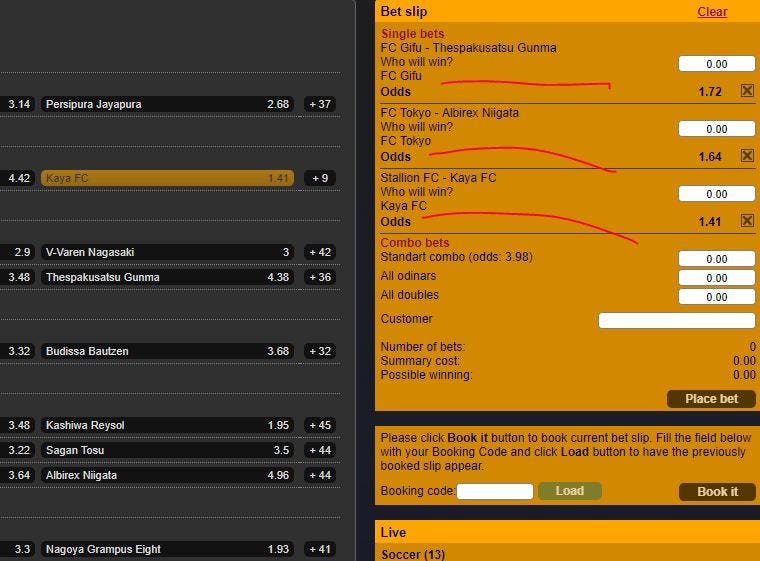Expand +37 more markets for Persipura Jayapura
This screenshot has height=561, width=760.
coord(320,104)
